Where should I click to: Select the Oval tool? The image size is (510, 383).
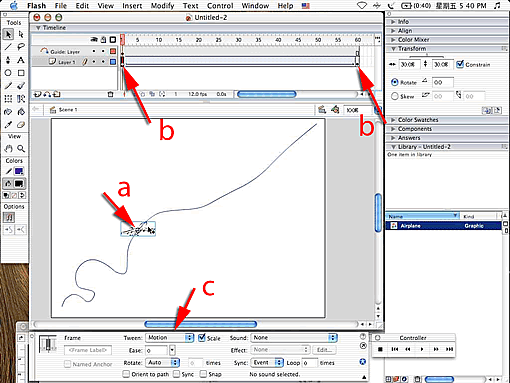(x=8, y=73)
